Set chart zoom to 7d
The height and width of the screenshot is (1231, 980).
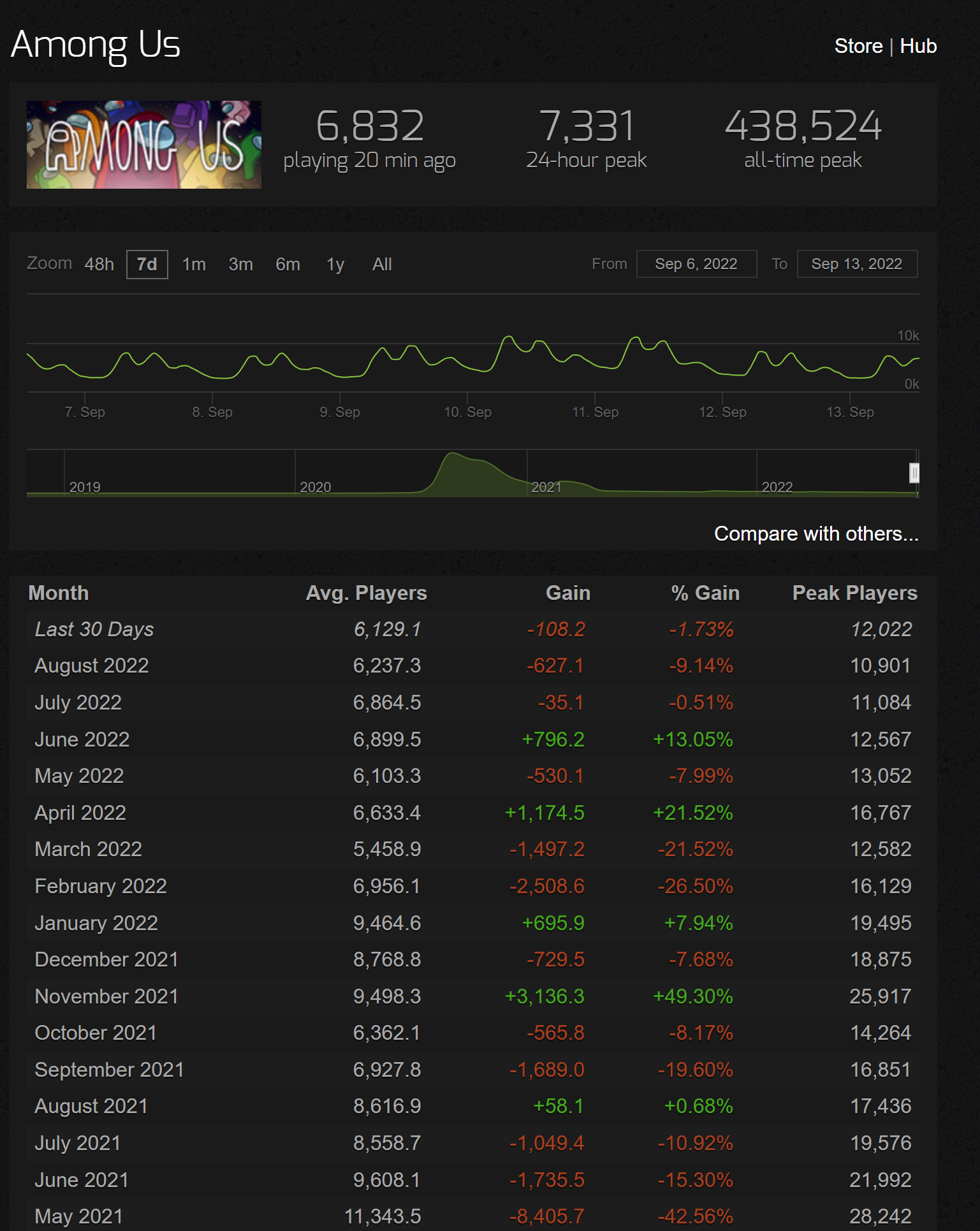tap(147, 264)
